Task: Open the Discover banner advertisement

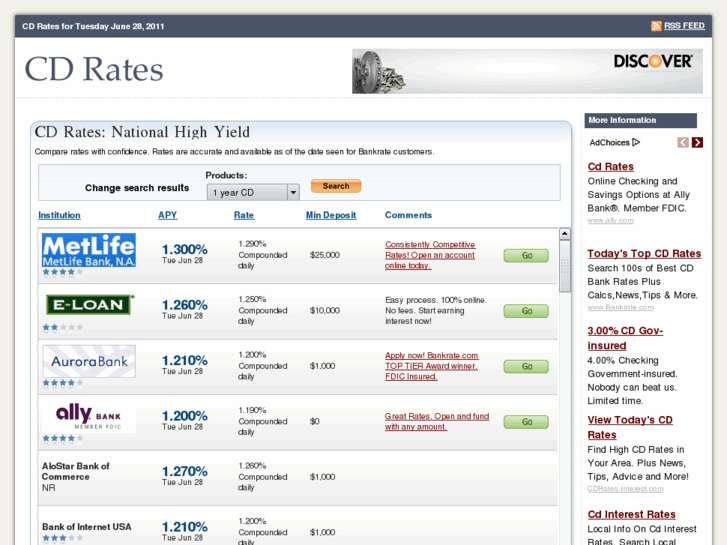Action: coord(527,71)
